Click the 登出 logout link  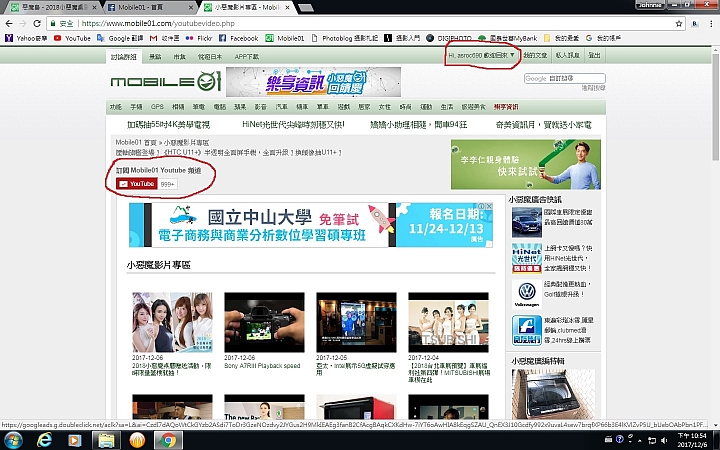pos(594,55)
